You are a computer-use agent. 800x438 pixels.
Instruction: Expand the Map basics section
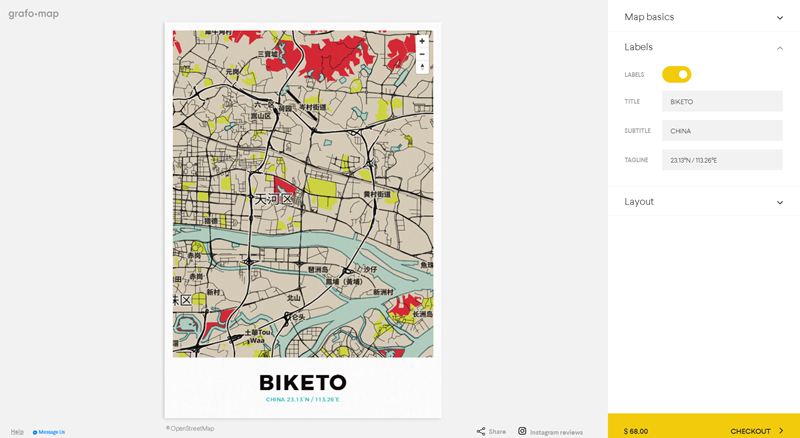tap(780, 17)
